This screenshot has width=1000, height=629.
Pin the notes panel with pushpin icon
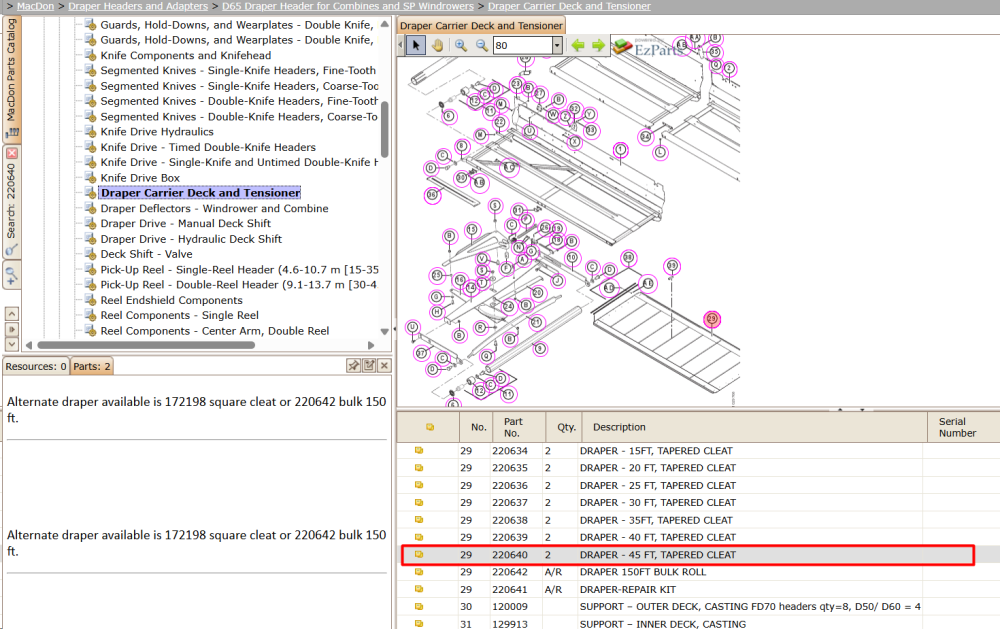[353, 366]
